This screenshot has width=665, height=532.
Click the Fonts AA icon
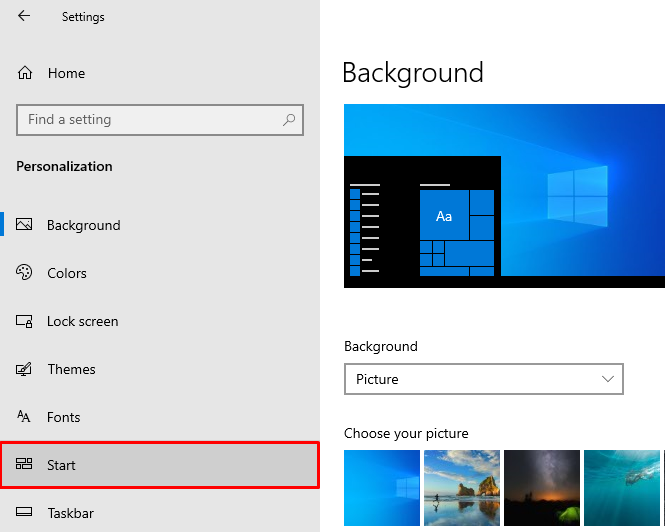coord(24,417)
